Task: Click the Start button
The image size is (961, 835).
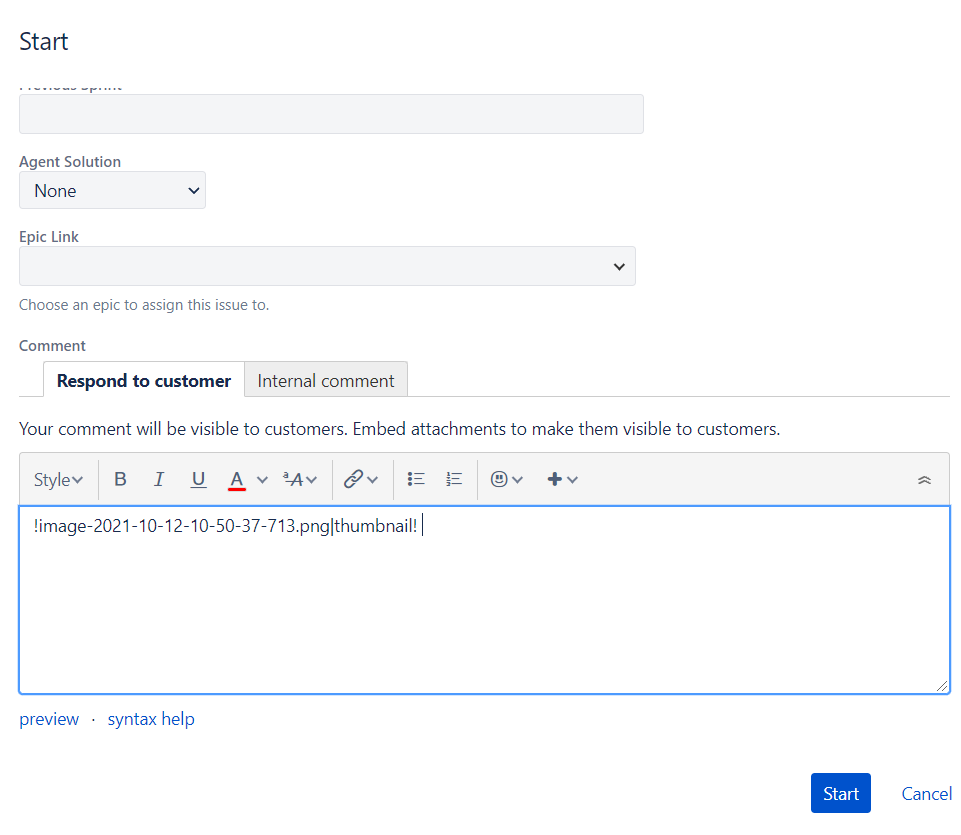Action: pyautogui.click(x=840, y=793)
